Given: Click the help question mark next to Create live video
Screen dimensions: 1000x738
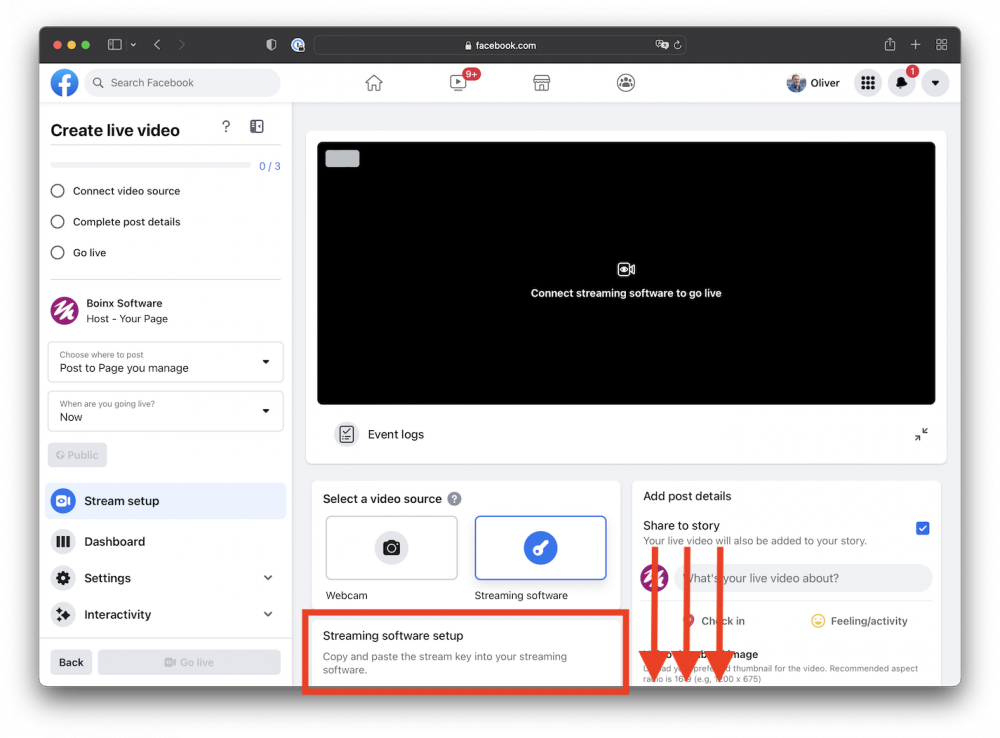Looking at the screenshot, I should (226, 126).
